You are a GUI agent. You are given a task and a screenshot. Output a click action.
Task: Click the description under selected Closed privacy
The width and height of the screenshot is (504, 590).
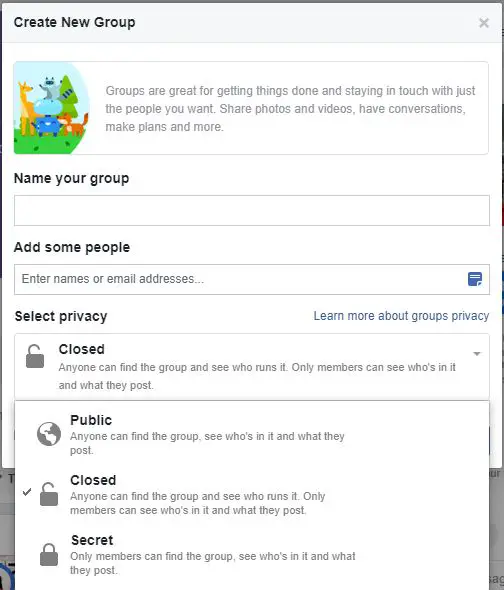(x=257, y=376)
